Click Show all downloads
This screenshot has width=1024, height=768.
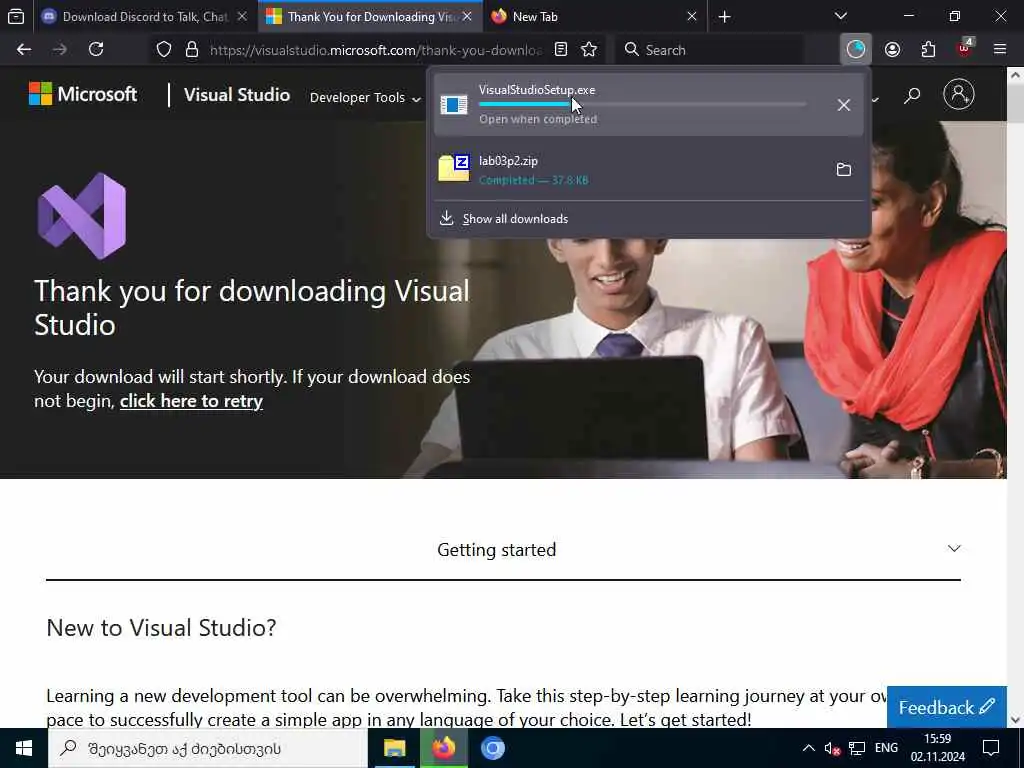tap(515, 219)
